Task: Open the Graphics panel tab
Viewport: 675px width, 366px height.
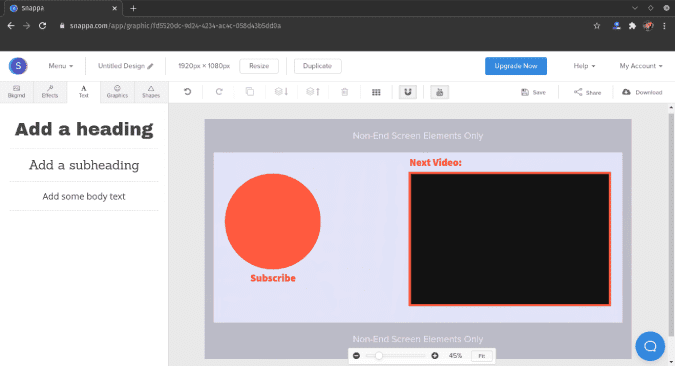Action: (117, 92)
